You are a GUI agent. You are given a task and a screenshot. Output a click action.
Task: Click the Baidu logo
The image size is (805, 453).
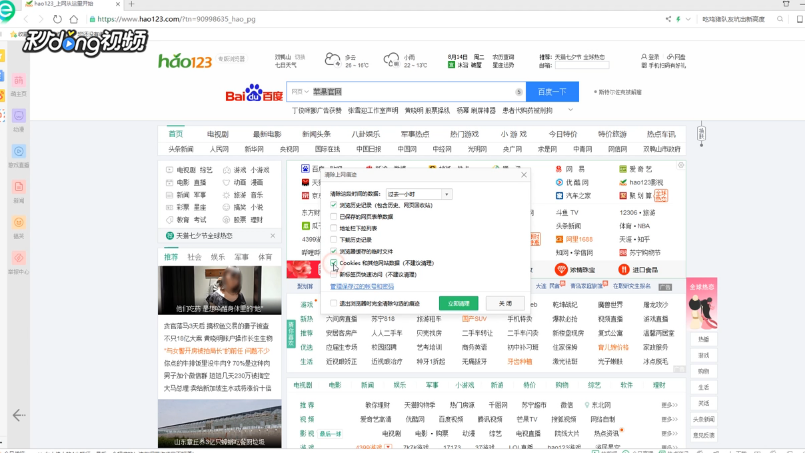pyautogui.click(x=254, y=93)
